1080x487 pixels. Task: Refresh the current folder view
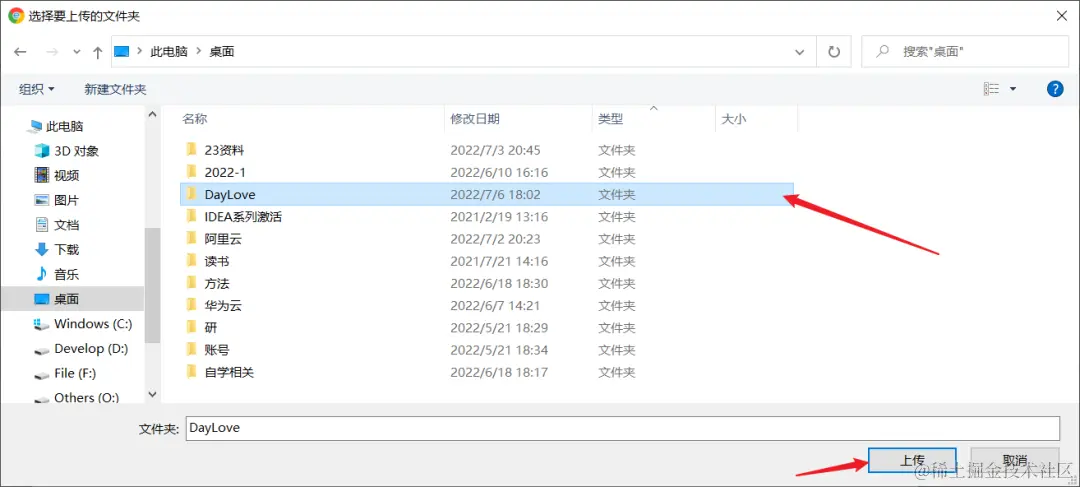pos(834,52)
